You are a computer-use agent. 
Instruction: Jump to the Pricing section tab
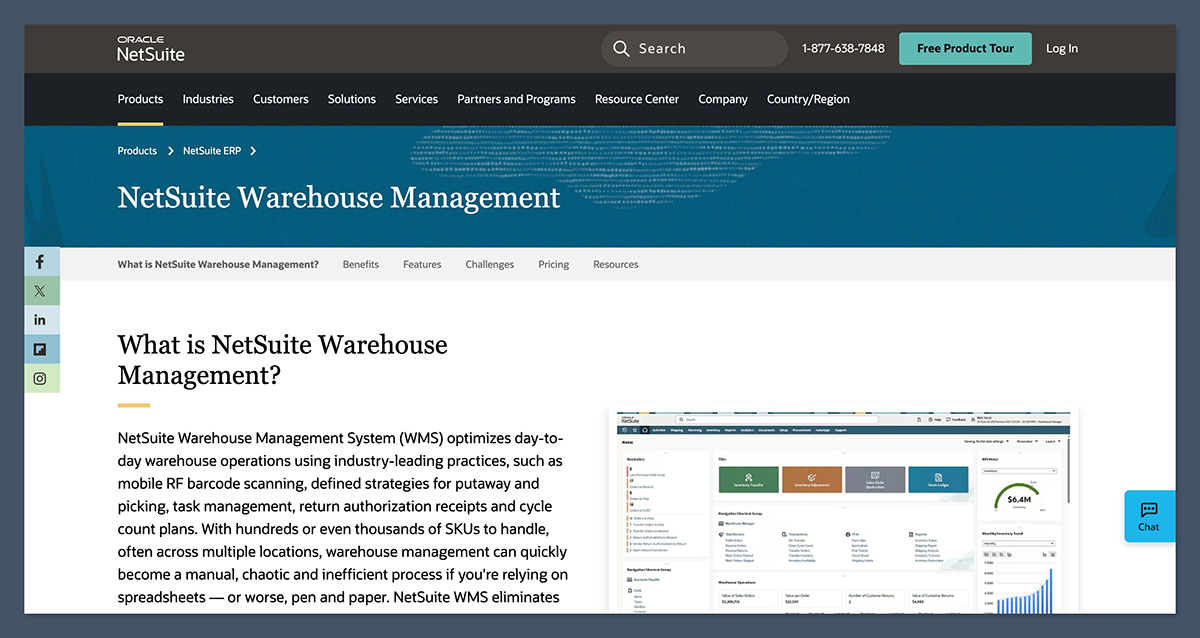point(553,264)
